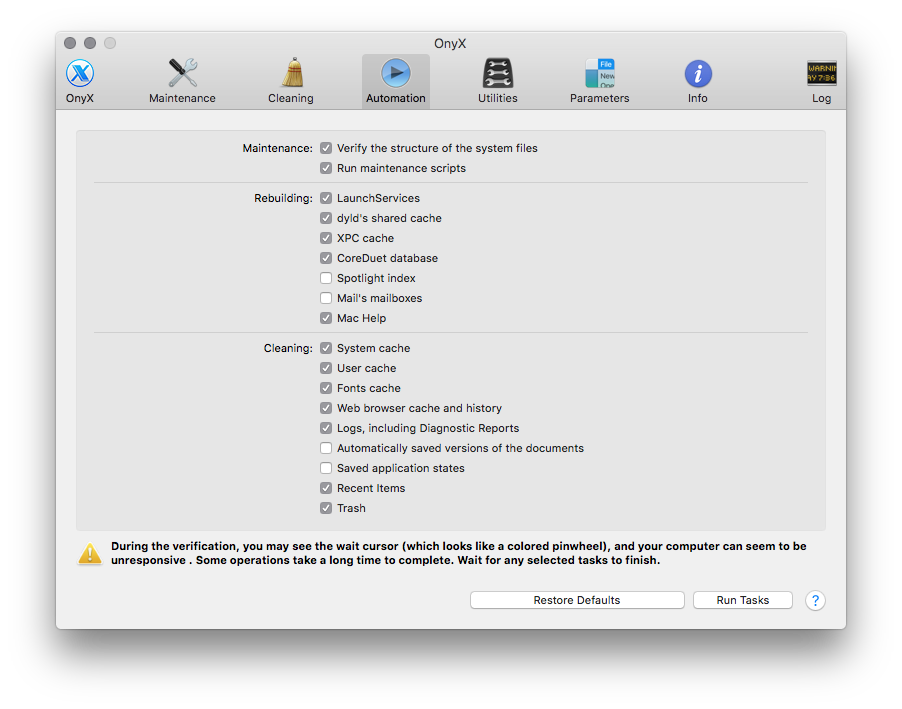Click the OnyX window title text

(450, 44)
